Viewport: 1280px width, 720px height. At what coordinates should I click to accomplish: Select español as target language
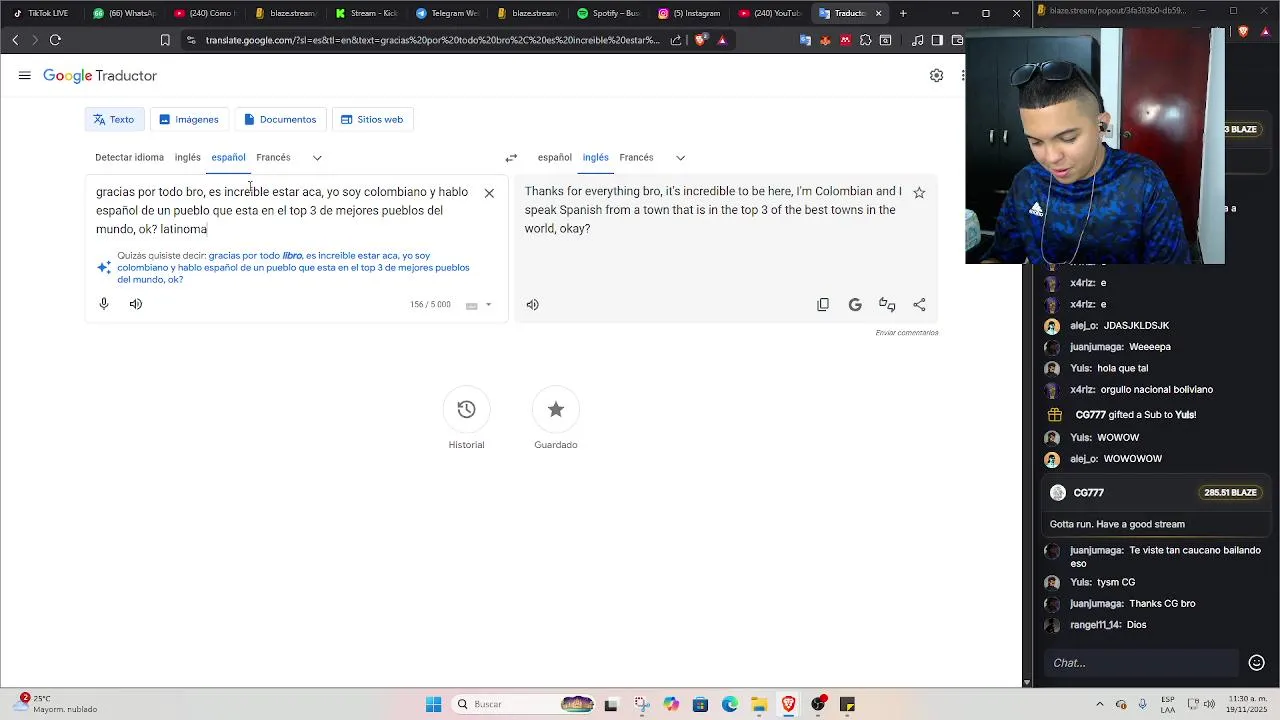pyautogui.click(x=554, y=158)
